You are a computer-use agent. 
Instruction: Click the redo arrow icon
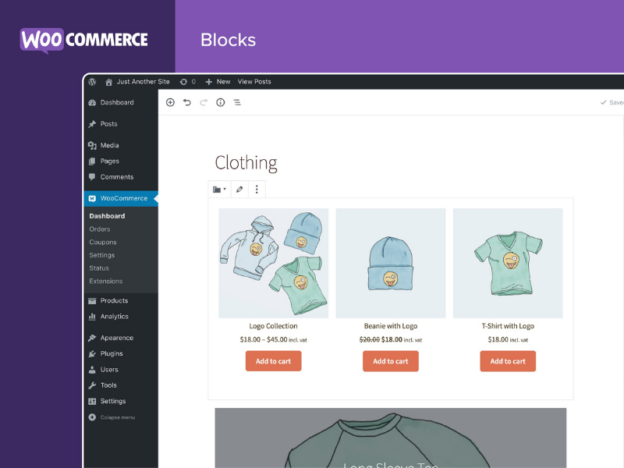point(204,102)
